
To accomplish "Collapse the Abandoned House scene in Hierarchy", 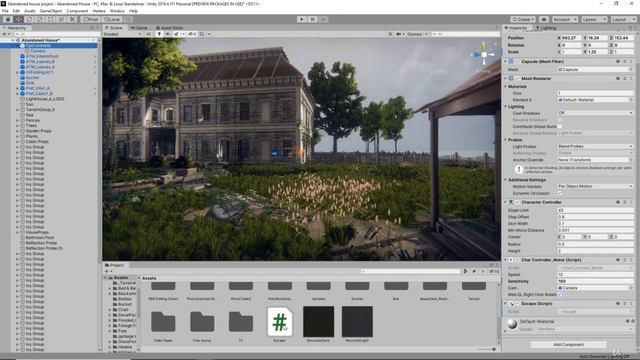I will click(x=13, y=40).
